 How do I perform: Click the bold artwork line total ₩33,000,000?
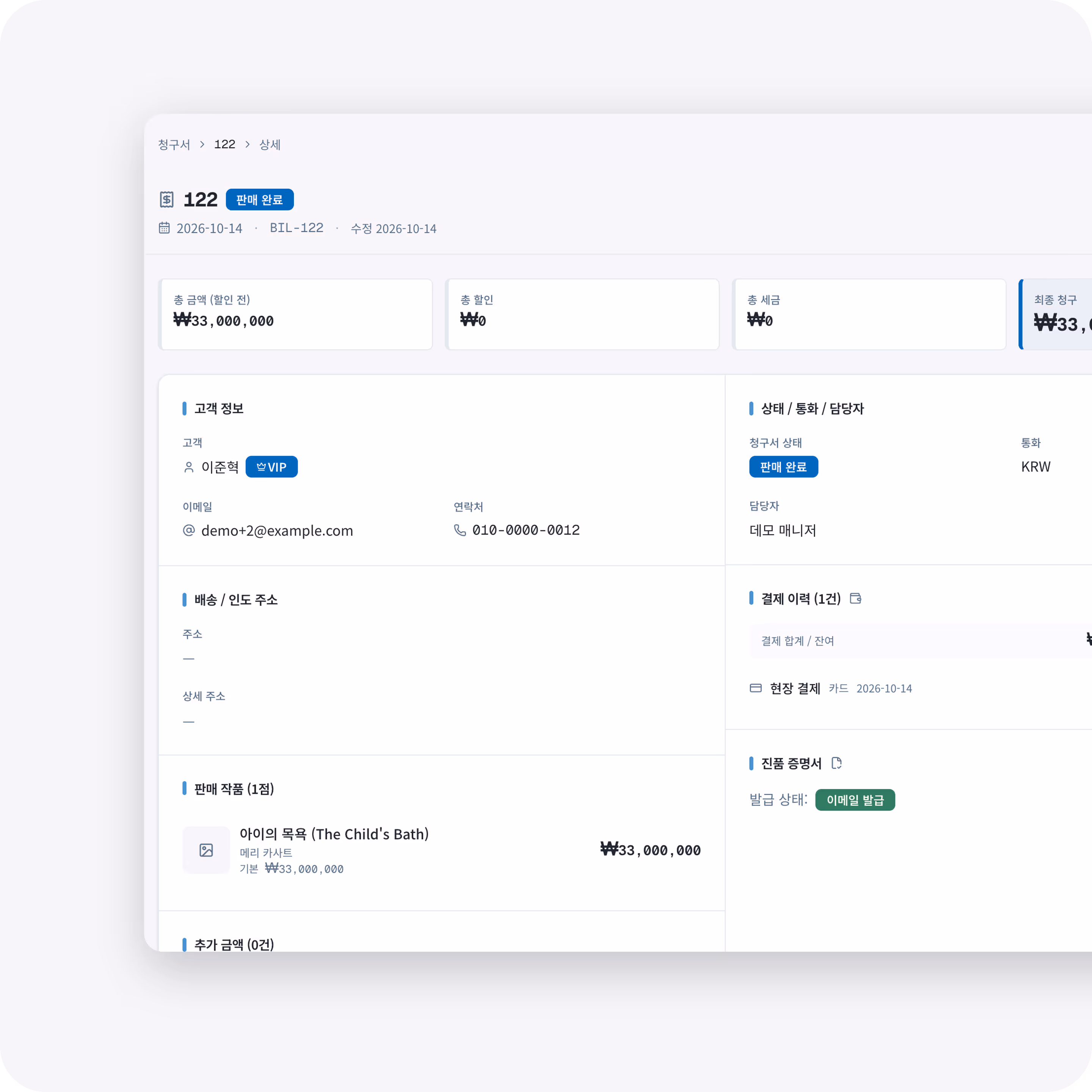coord(651,849)
